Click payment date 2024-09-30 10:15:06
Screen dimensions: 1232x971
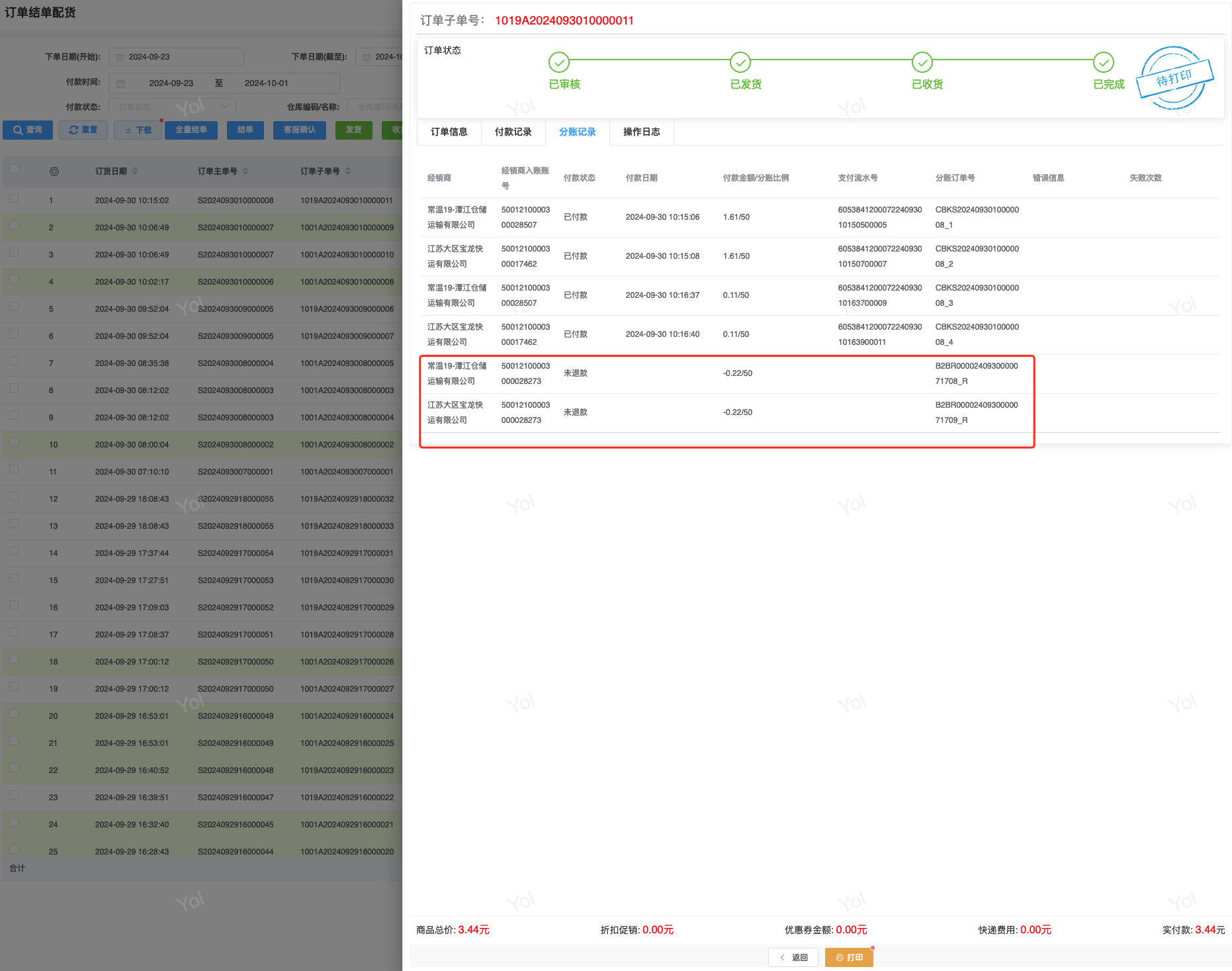click(x=662, y=217)
